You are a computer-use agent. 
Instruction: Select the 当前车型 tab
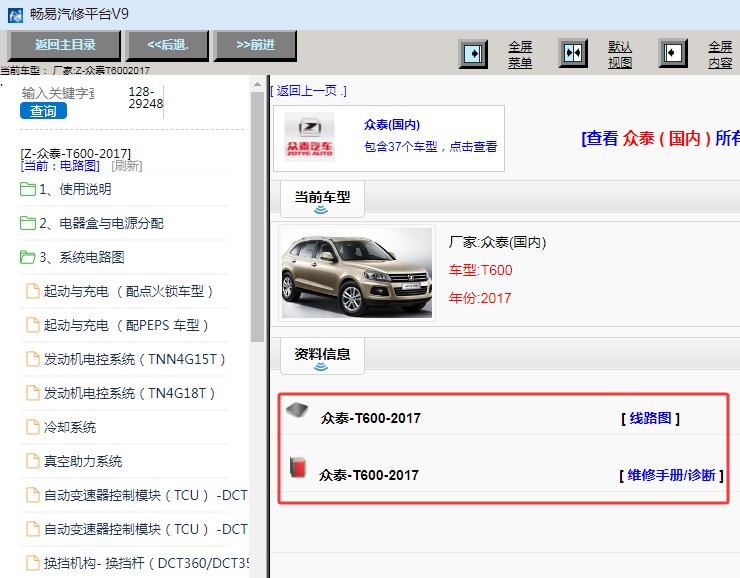pyautogui.click(x=322, y=199)
